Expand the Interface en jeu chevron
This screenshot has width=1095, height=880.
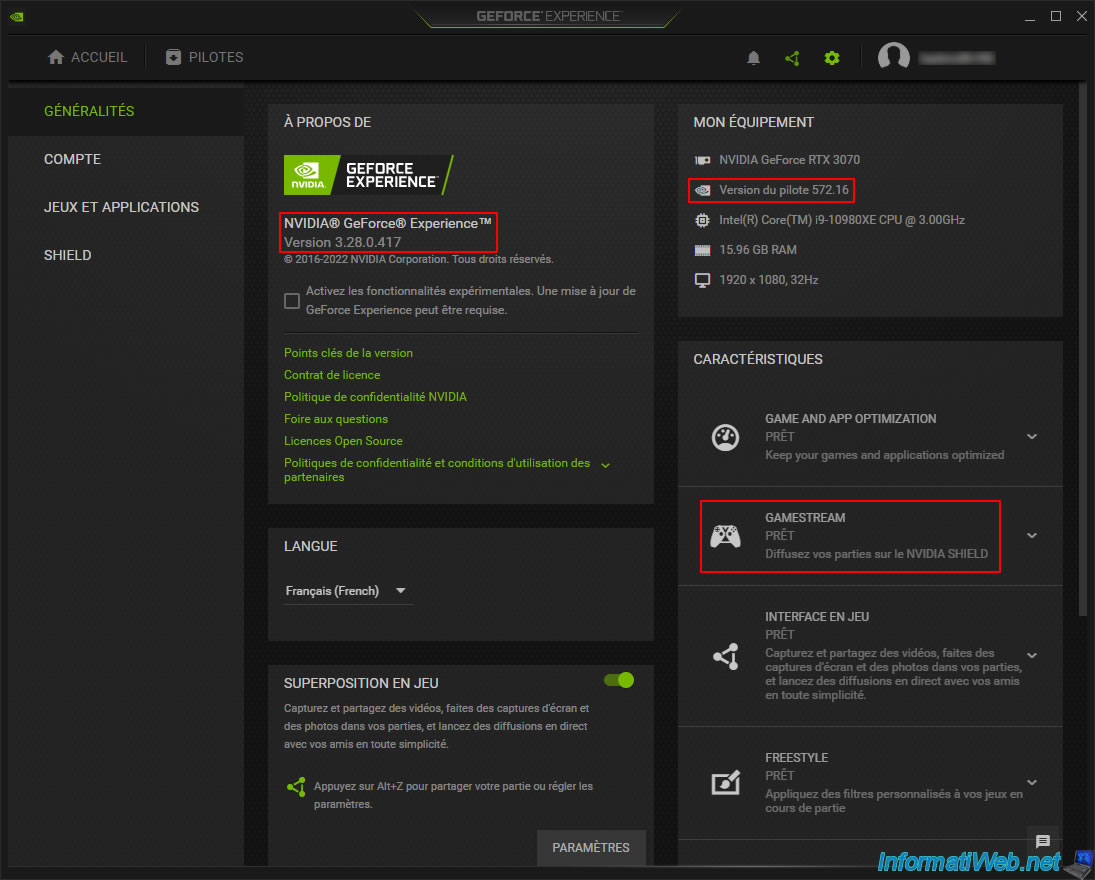coord(1031,655)
